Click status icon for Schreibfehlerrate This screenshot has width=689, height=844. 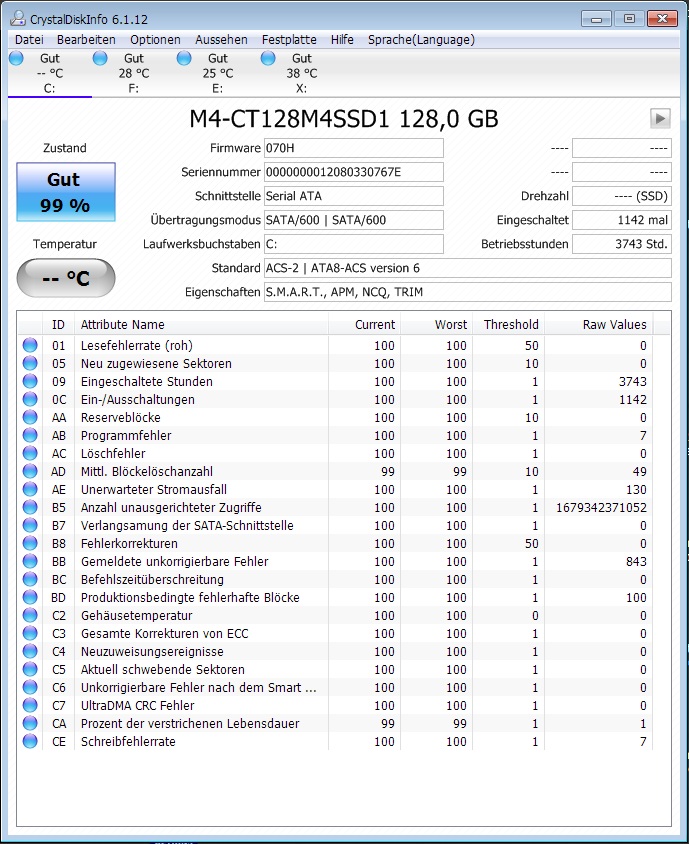point(30,741)
